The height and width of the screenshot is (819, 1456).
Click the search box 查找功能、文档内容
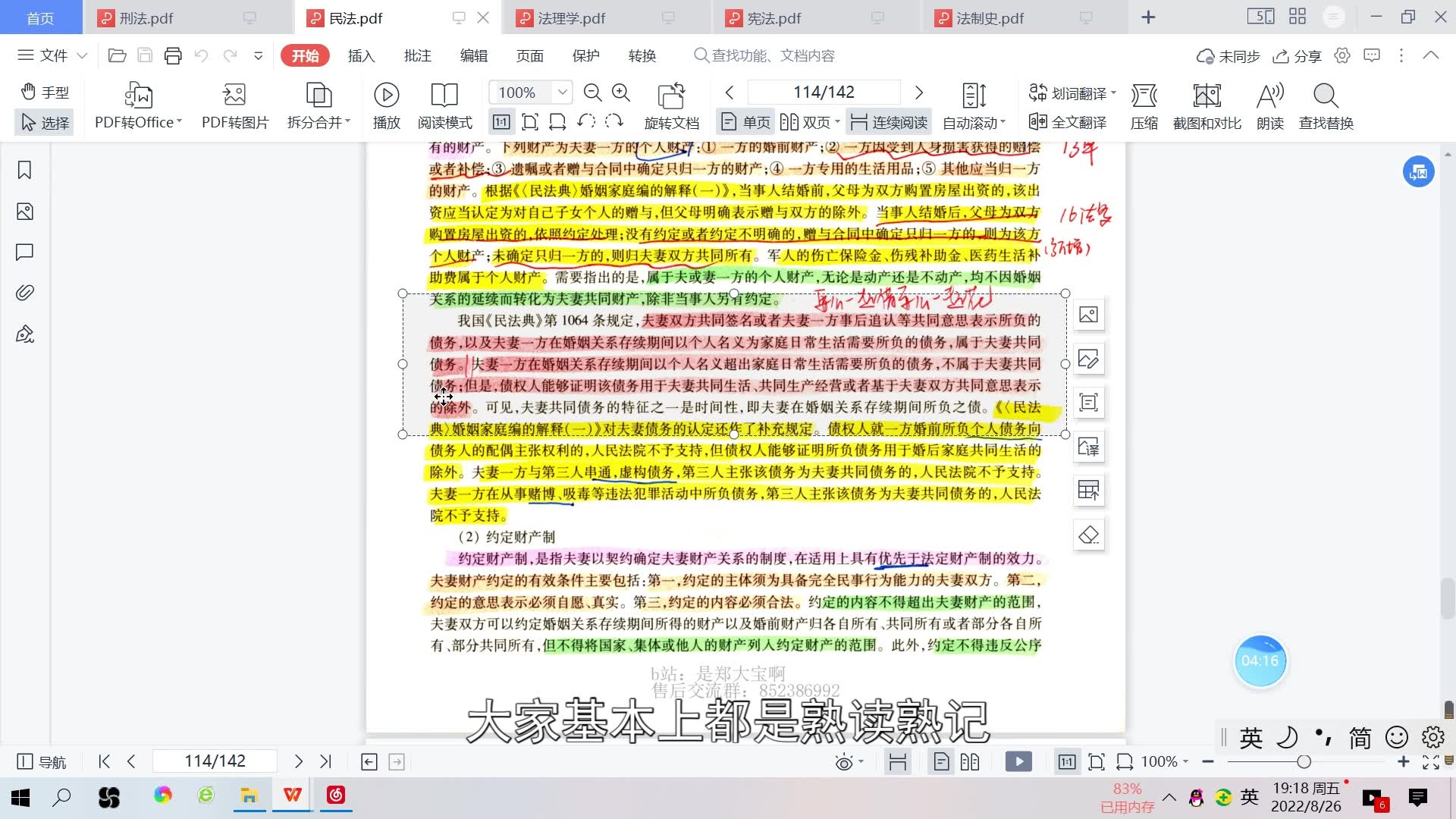766,55
